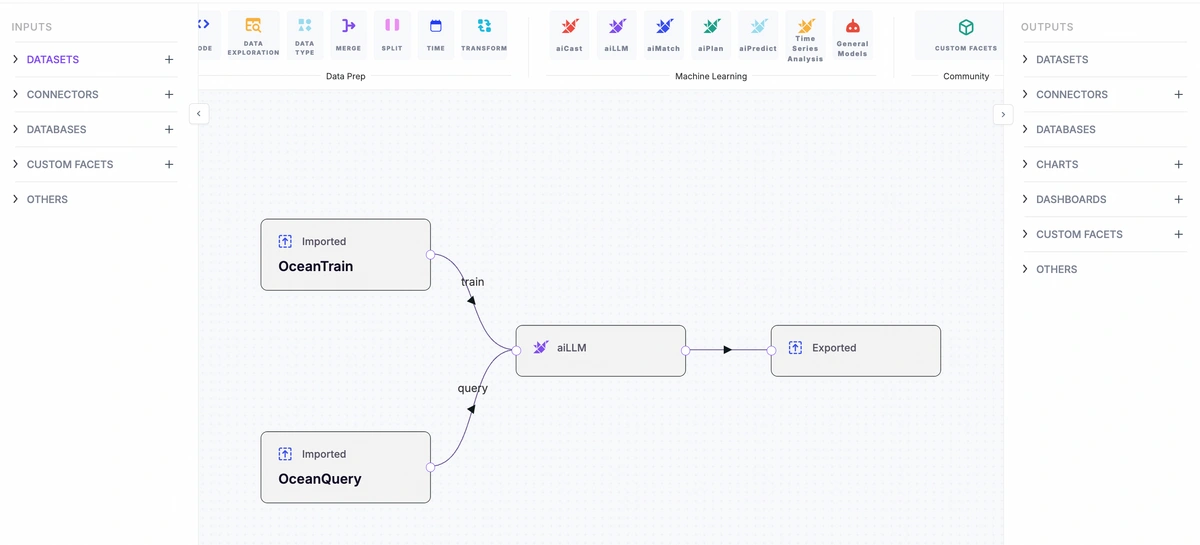Collapse the Outputs panel with right arrow
Viewport: 1200px width, 545px height.
click(x=1003, y=114)
